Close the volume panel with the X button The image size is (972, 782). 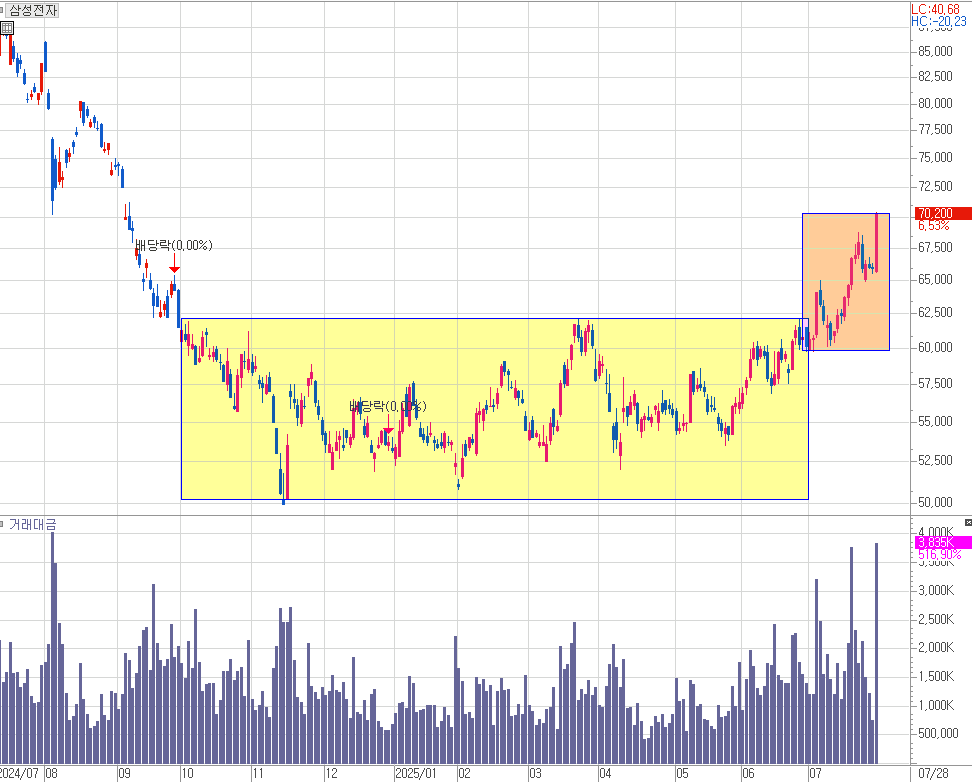(966, 523)
